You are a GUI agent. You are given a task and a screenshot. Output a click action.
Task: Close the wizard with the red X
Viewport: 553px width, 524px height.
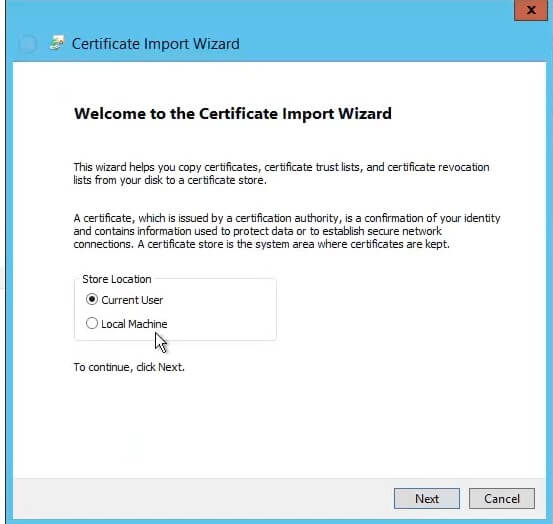(531, 10)
